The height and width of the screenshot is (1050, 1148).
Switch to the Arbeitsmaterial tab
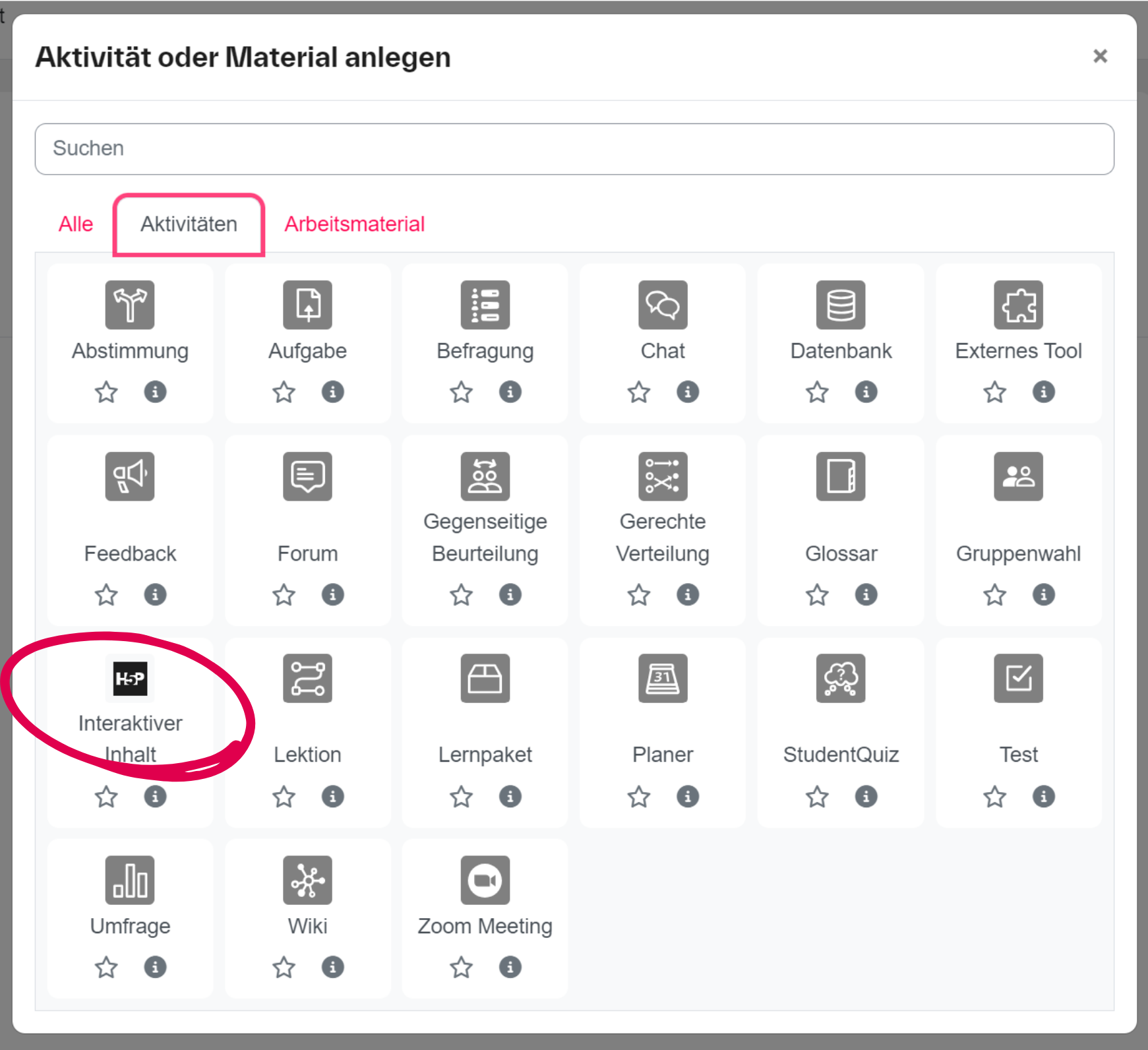[354, 224]
